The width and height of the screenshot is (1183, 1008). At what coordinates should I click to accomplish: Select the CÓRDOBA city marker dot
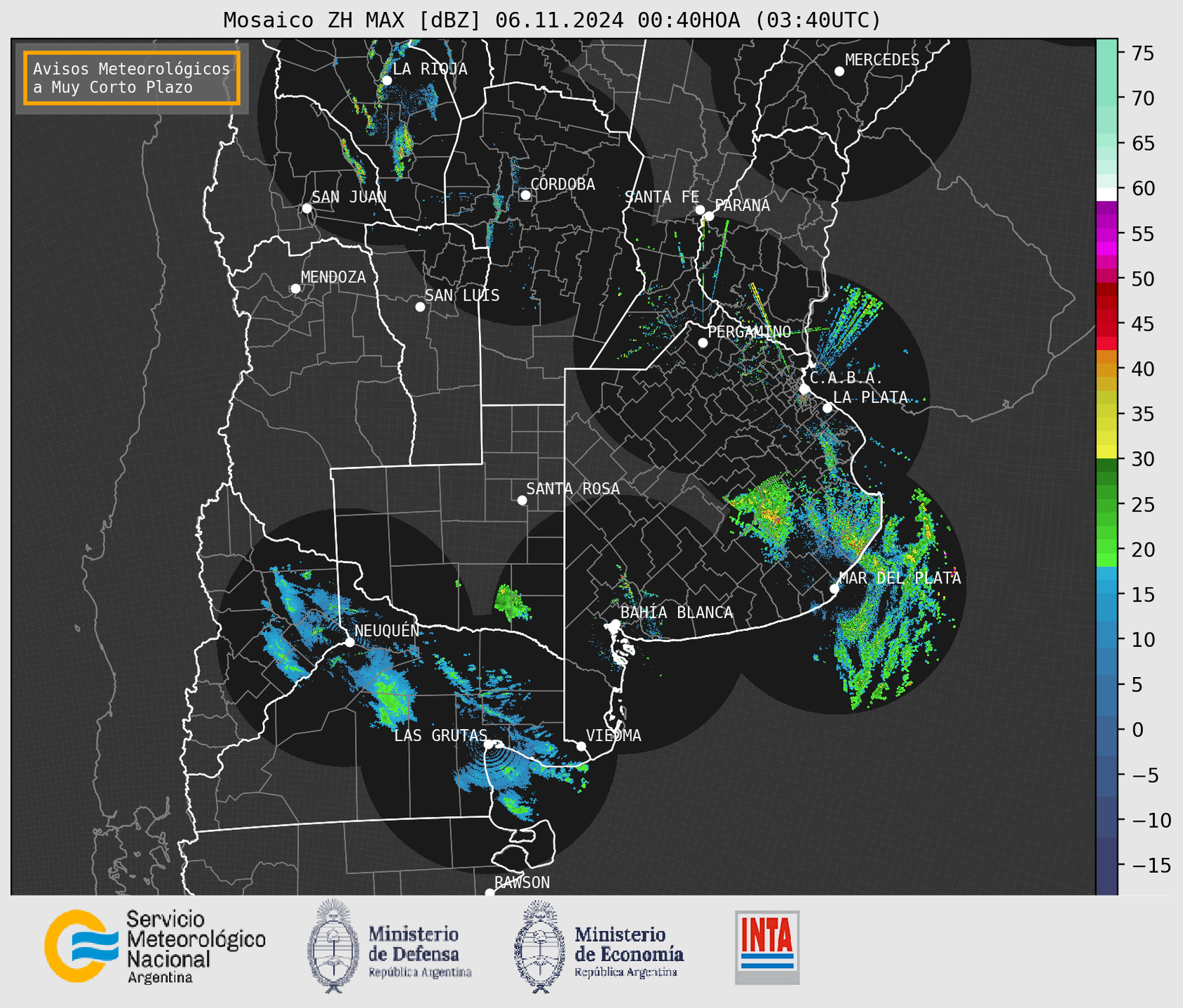525,195
